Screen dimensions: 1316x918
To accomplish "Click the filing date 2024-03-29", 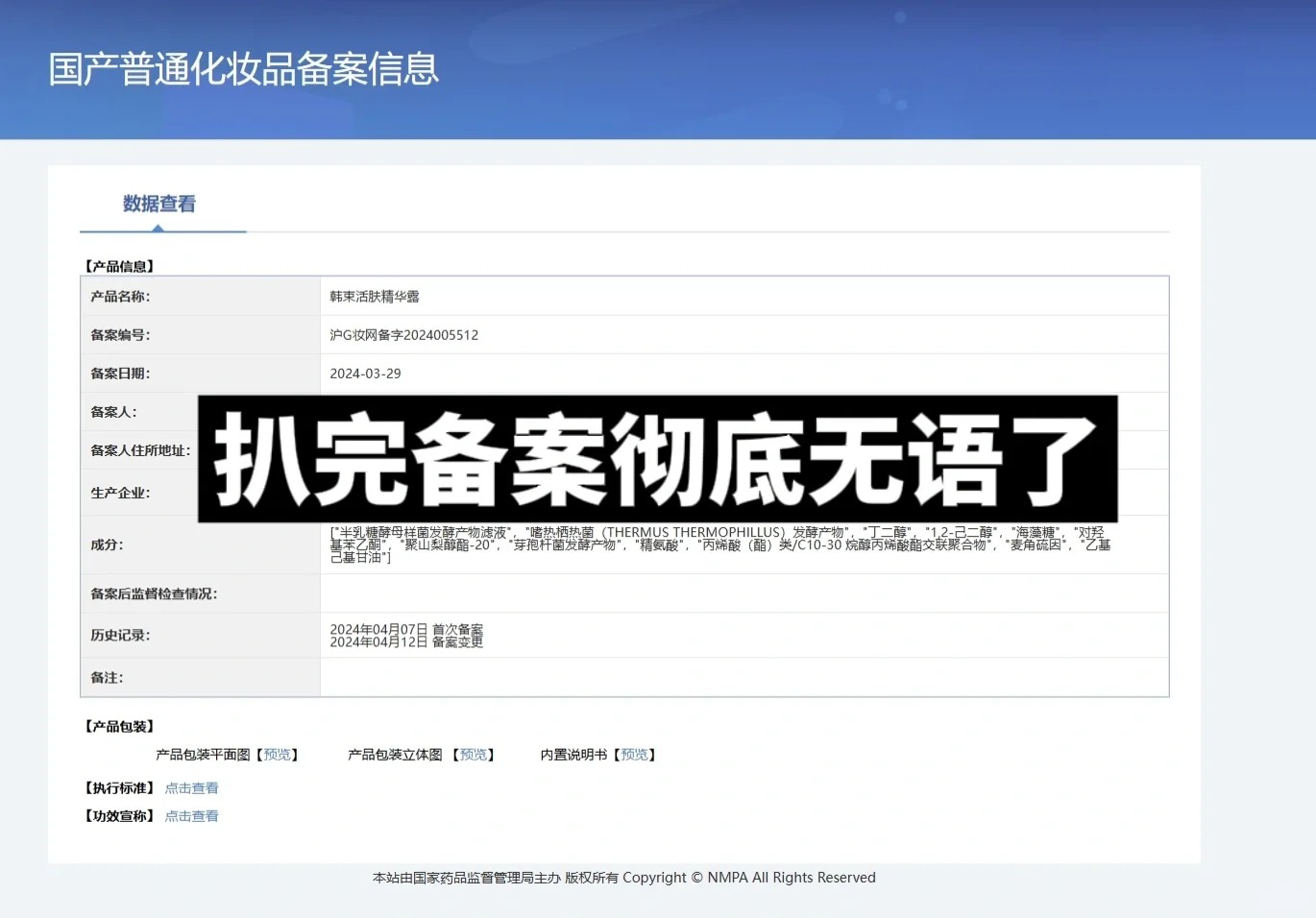I will pyautogui.click(x=365, y=374).
